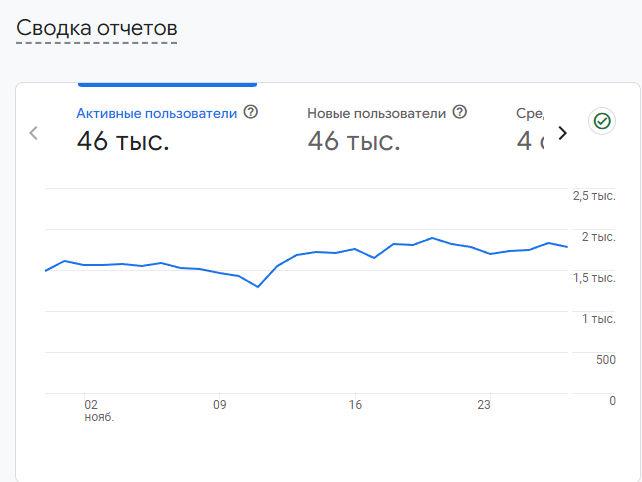Click the 46 тыс. value under Активные пользователи
This screenshot has width=642, height=482.
pyautogui.click(x=123, y=142)
